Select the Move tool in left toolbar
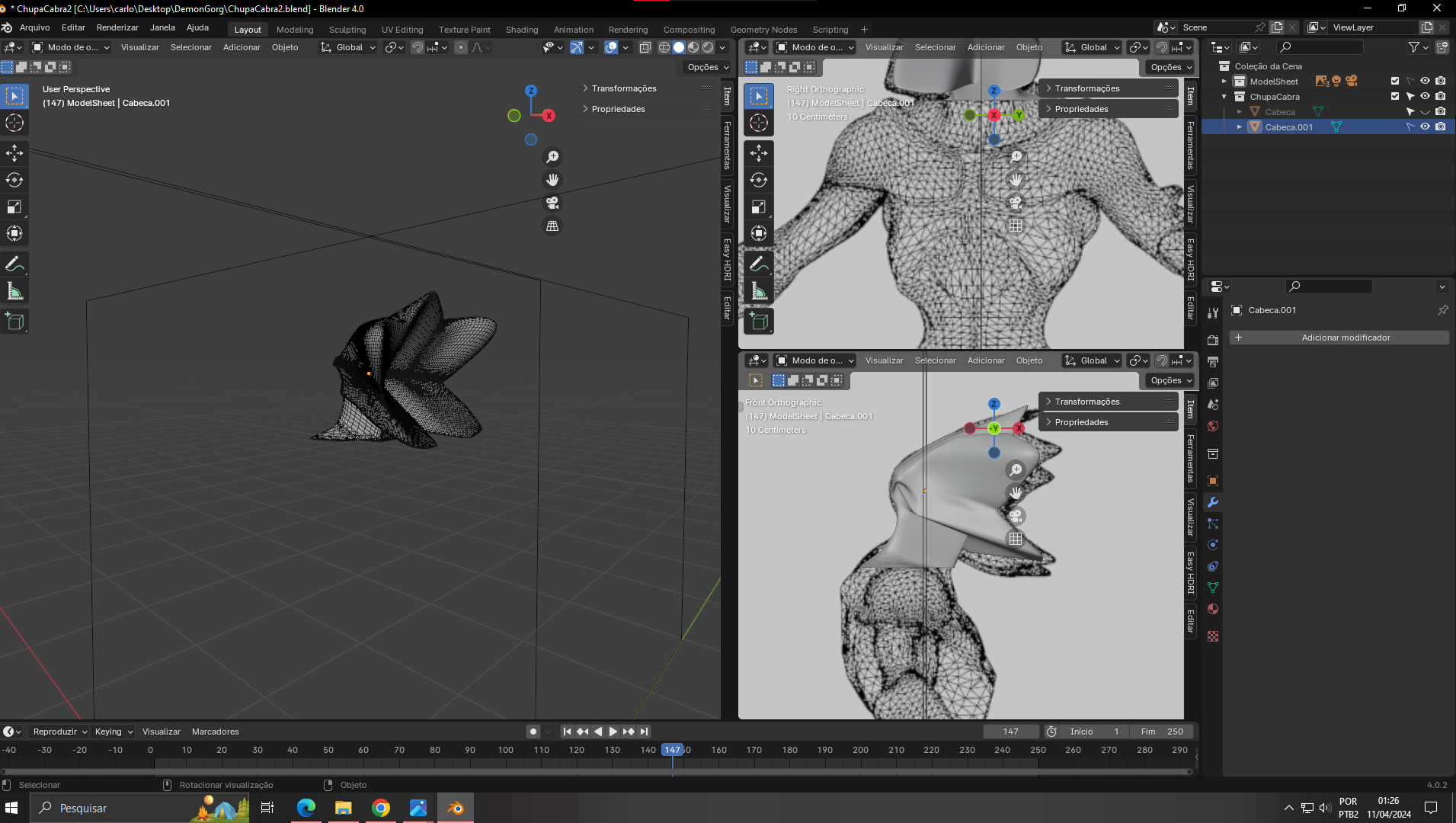 pyautogui.click(x=14, y=153)
